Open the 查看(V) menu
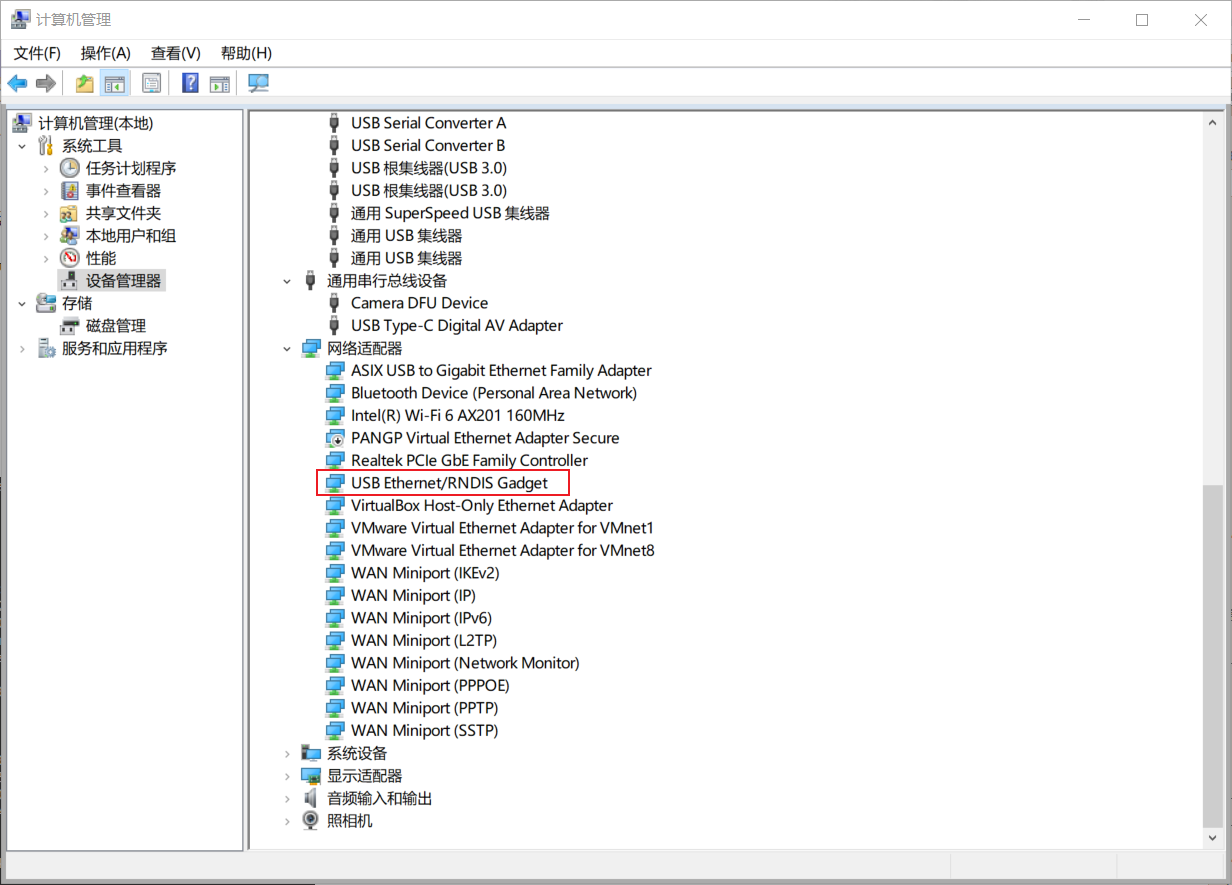The image size is (1232, 885). coord(175,53)
